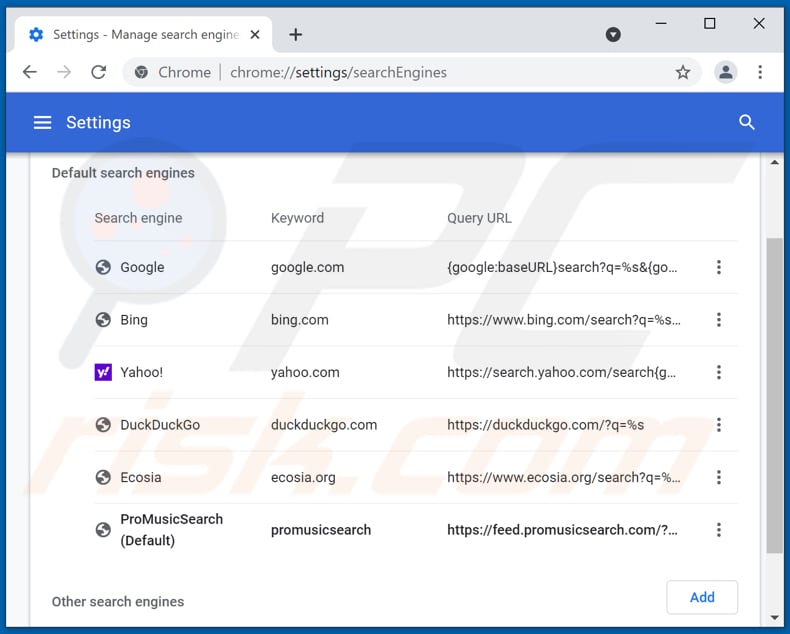The image size is (790, 634).
Task: Select the Settings - Manage search engines tab
Action: click(140, 34)
